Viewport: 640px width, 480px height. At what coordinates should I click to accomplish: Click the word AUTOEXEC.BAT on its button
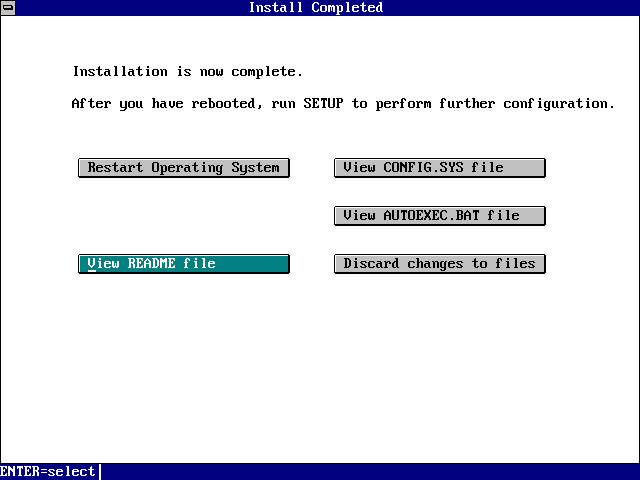(431, 216)
